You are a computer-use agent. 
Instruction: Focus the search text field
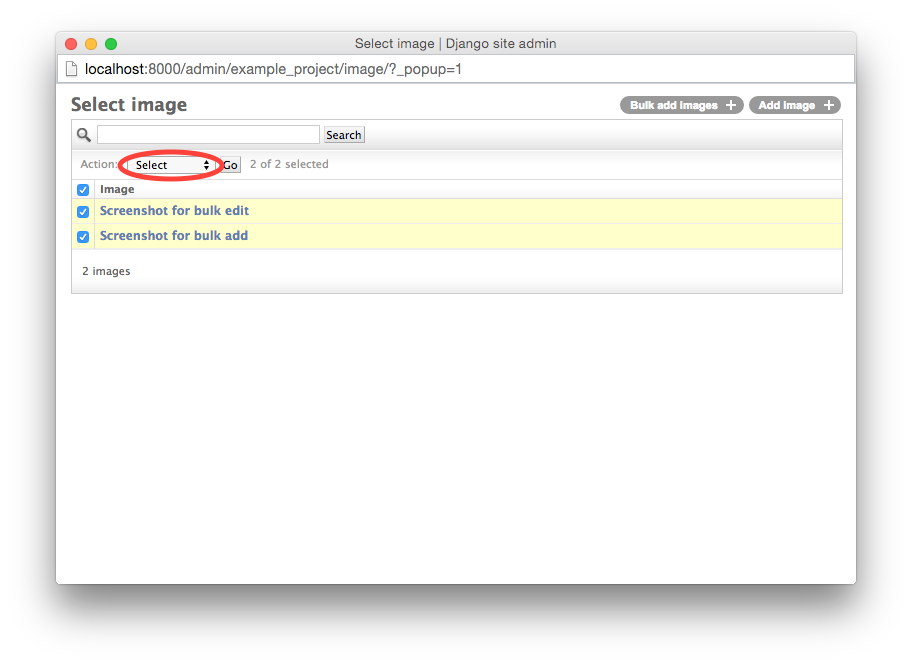click(208, 134)
